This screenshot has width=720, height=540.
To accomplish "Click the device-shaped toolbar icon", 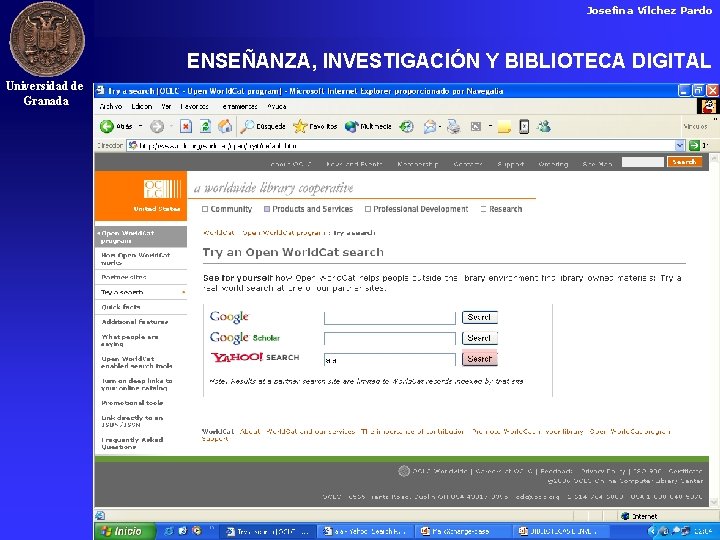I will coord(524,126).
